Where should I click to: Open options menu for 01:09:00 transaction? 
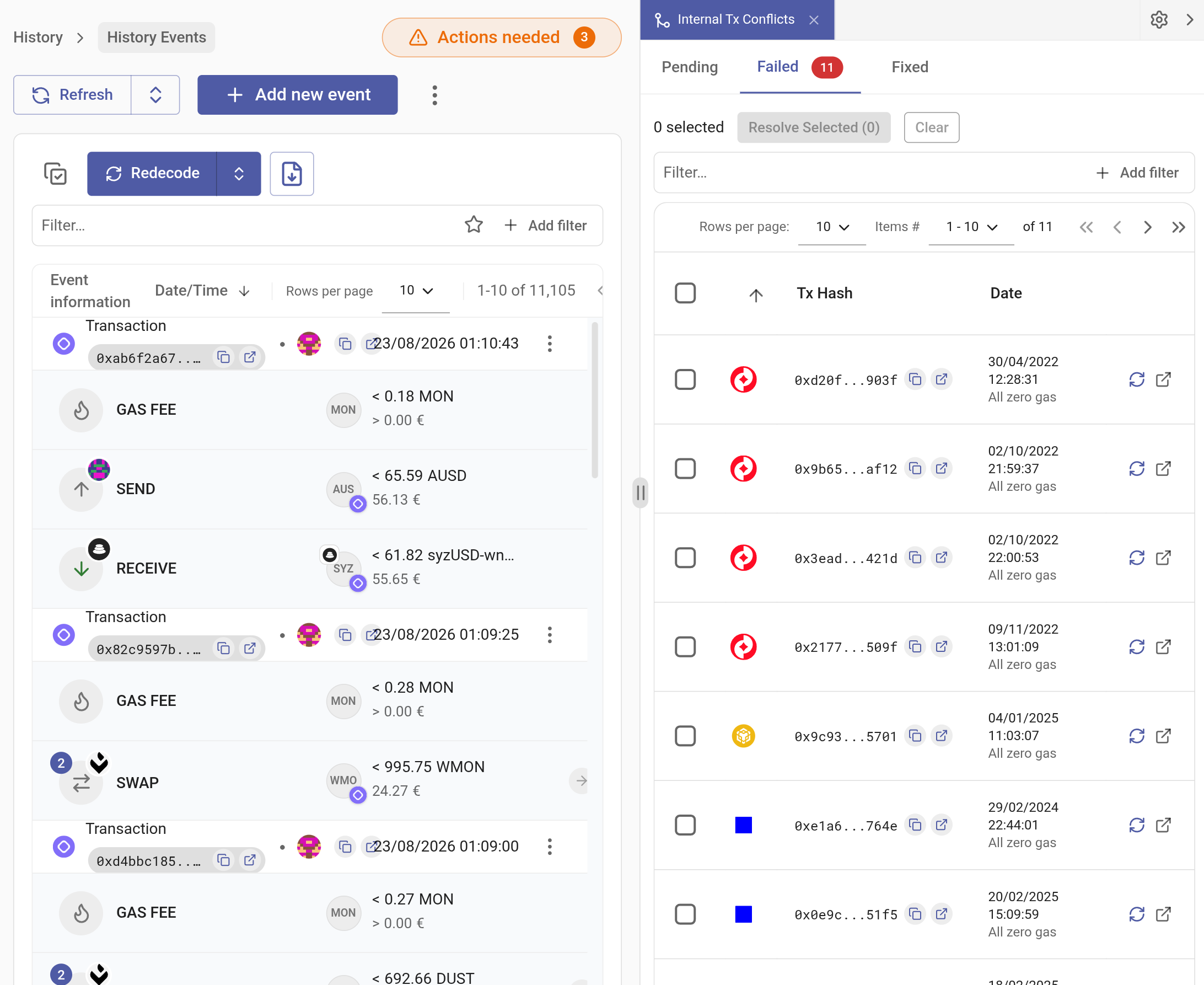click(x=549, y=846)
